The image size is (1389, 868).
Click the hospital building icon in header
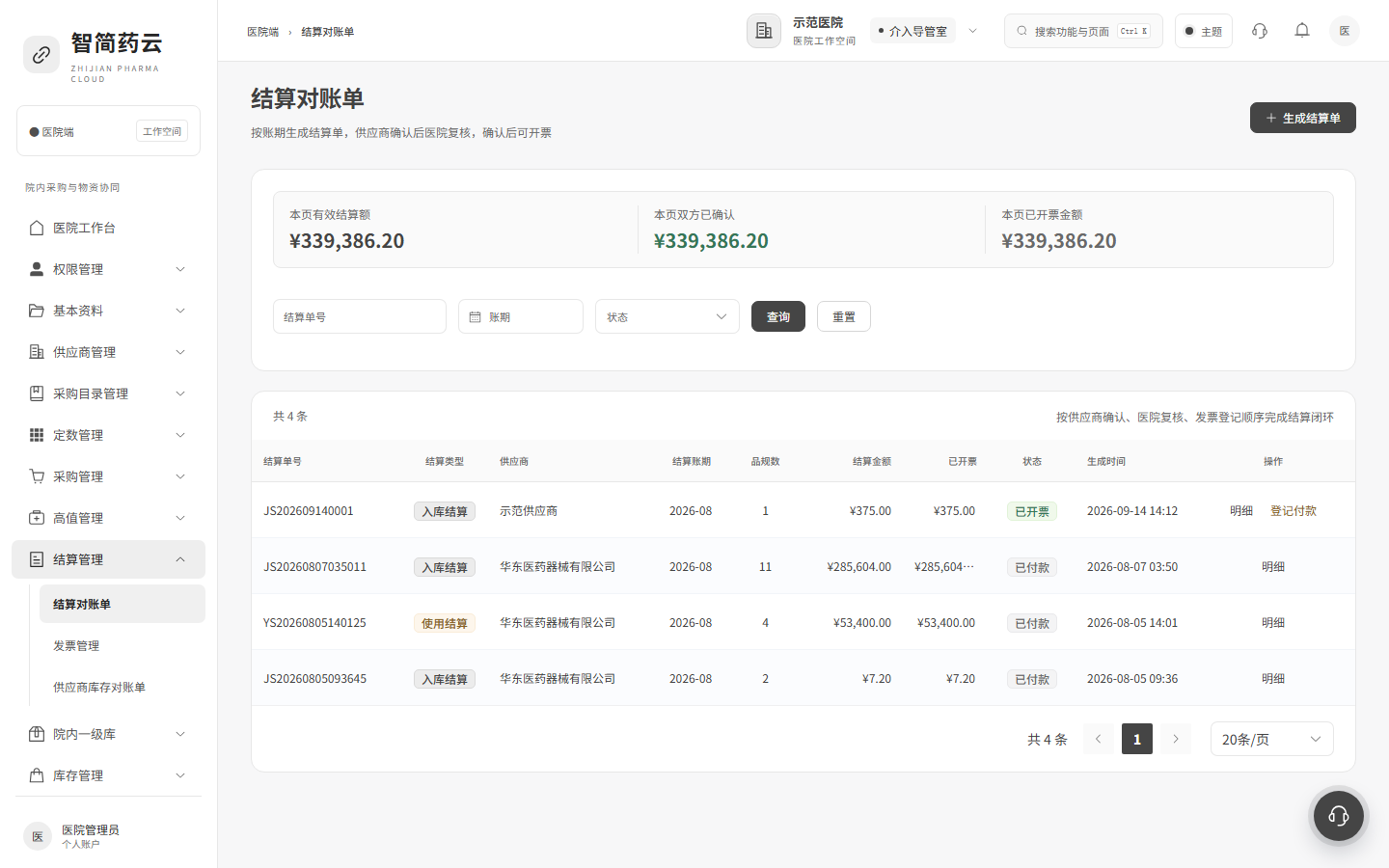(x=764, y=31)
